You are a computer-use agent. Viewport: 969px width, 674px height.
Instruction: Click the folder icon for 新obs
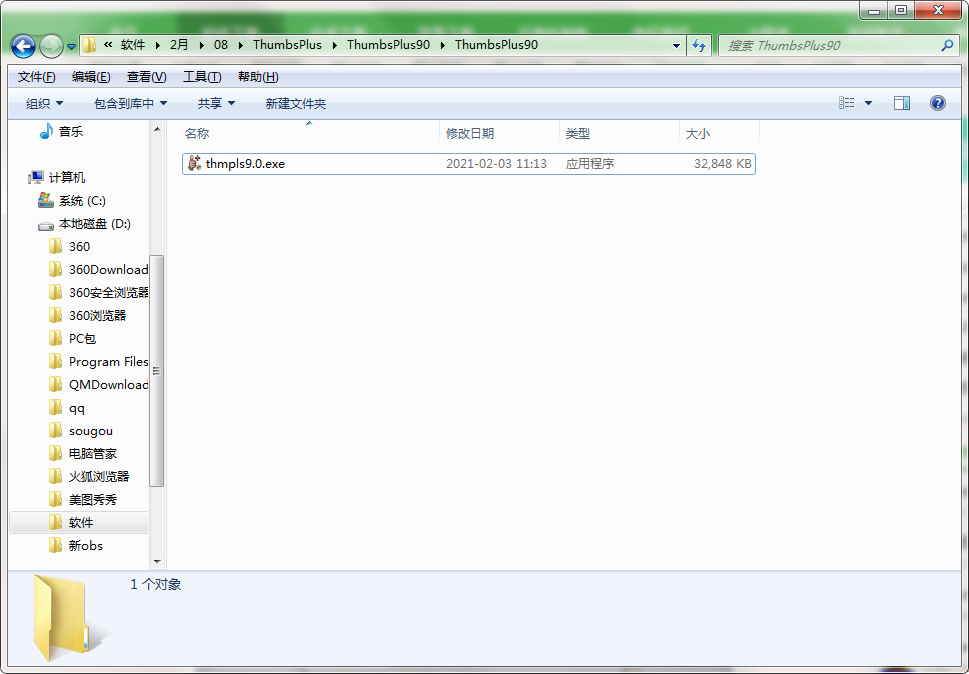coord(56,545)
